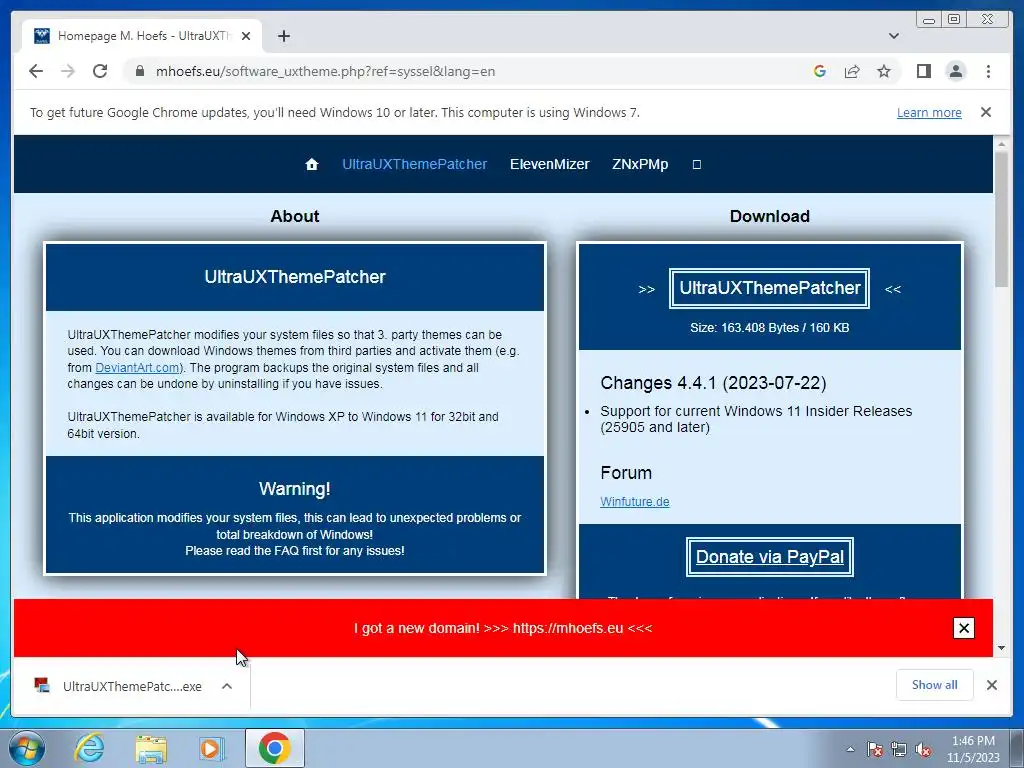Open Windows Explorer from taskbar
This screenshot has width=1024, height=768.
151,748
